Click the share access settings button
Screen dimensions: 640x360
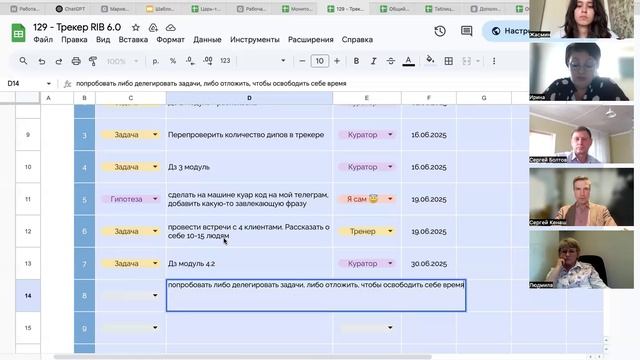(x=506, y=31)
